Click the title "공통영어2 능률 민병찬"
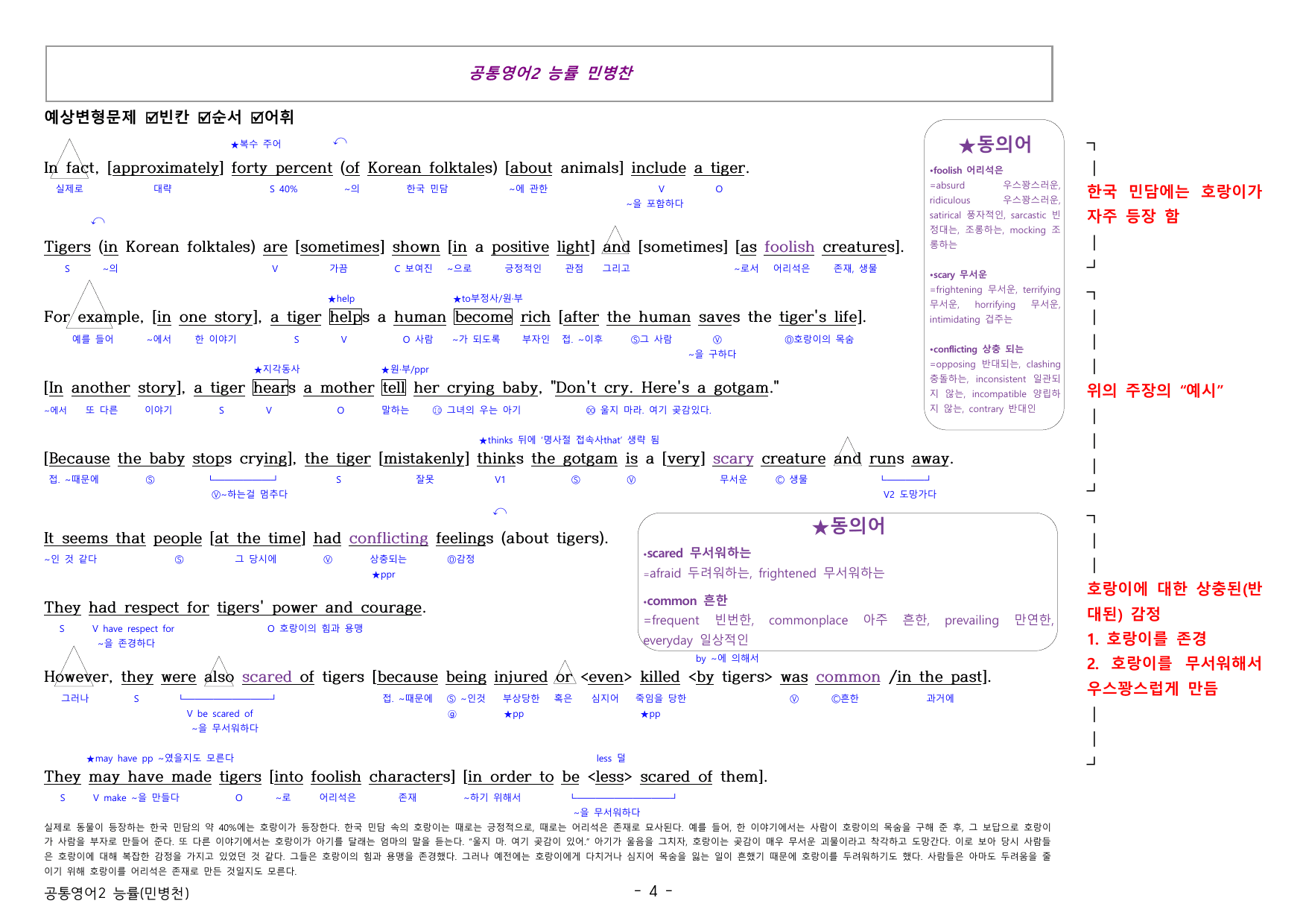This screenshot has height=924, width=1306. click(x=551, y=73)
